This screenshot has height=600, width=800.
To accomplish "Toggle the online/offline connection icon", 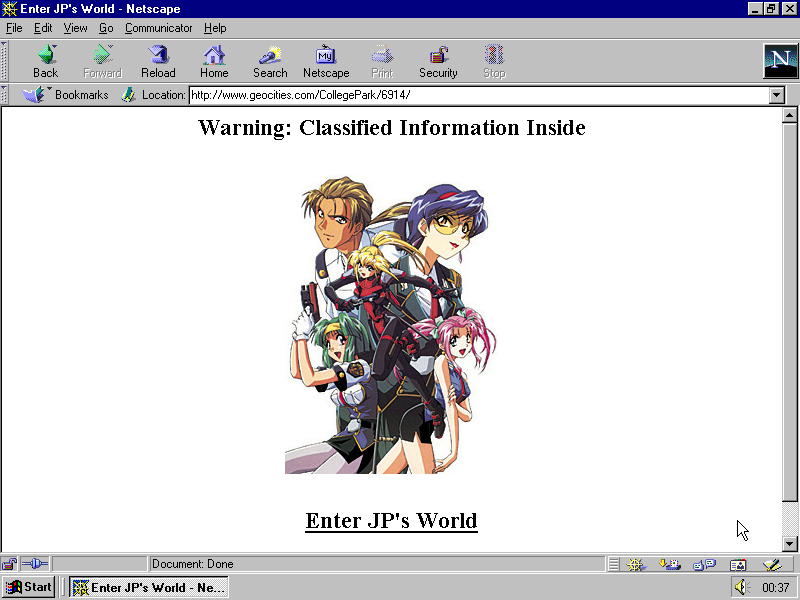I will pyautogui.click(x=35, y=564).
